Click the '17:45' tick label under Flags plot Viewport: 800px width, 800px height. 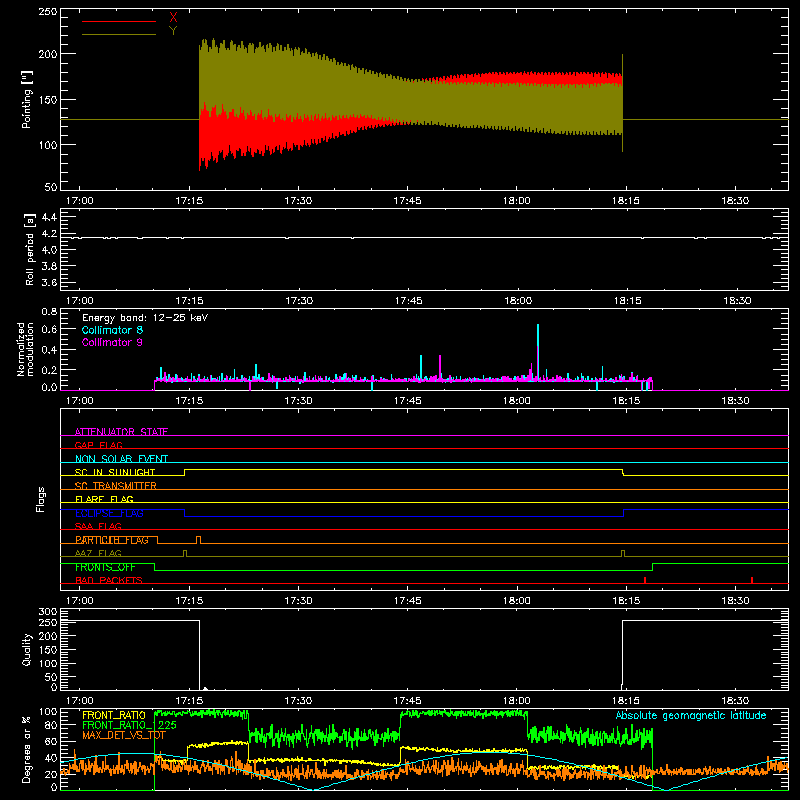point(407,601)
